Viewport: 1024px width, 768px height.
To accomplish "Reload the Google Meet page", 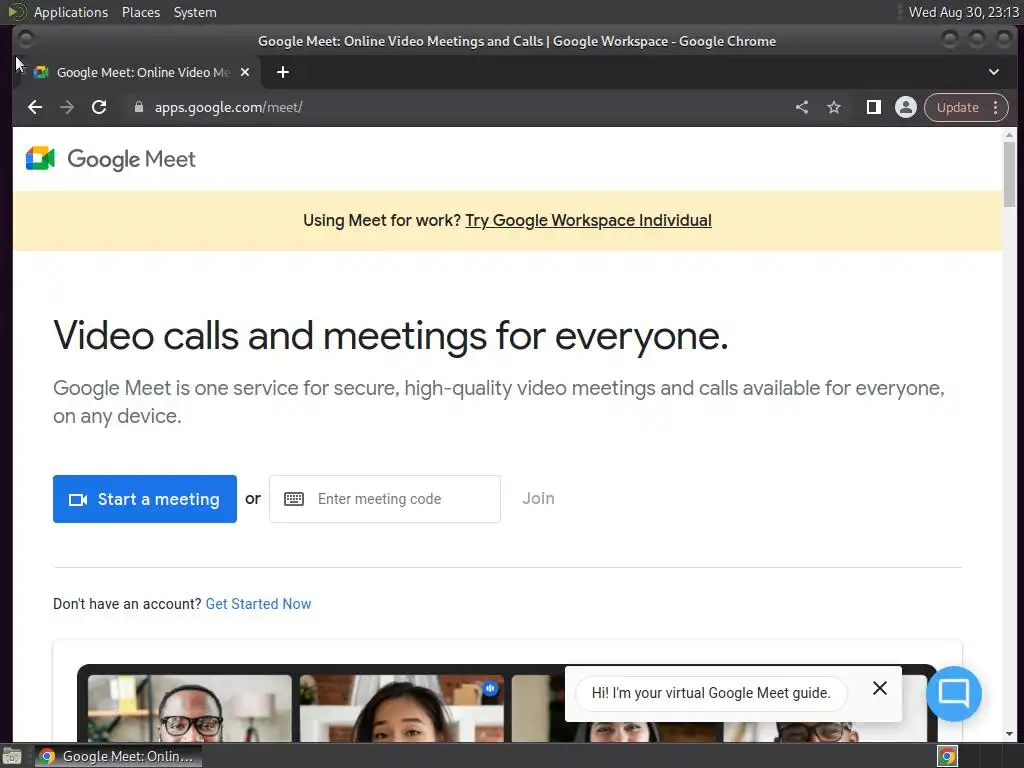I will tap(99, 107).
